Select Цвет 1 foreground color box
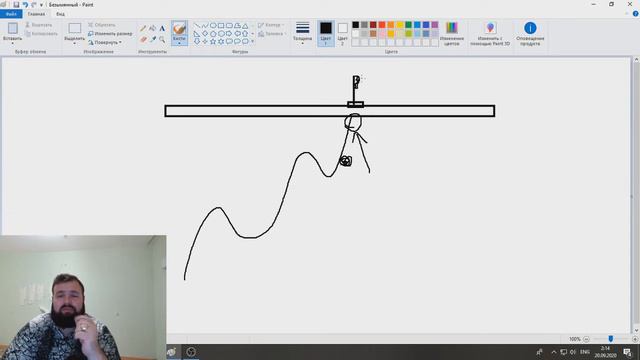Viewport: 640px width, 360px height. (x=326, y=33)
